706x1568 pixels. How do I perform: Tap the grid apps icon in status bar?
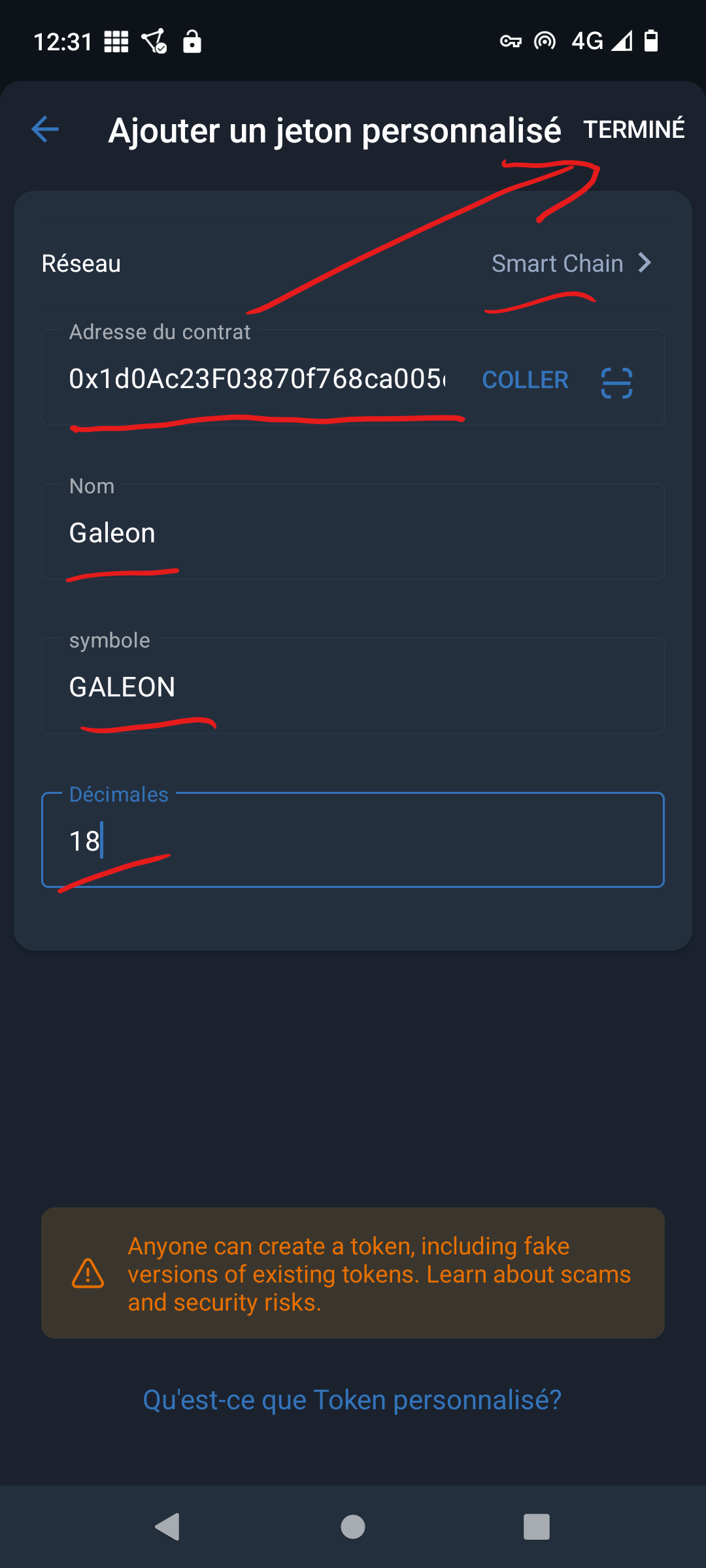pos(116,42)
